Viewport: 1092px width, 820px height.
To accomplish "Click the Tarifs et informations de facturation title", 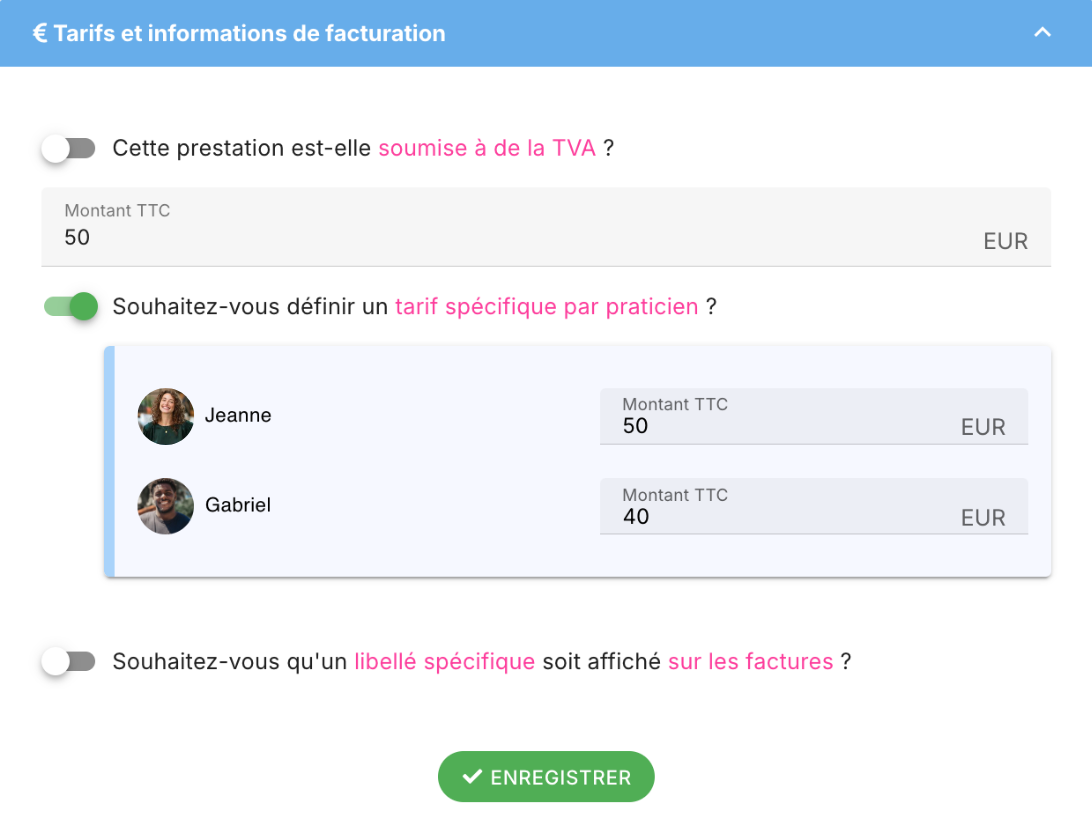I will tap(249, 33).
